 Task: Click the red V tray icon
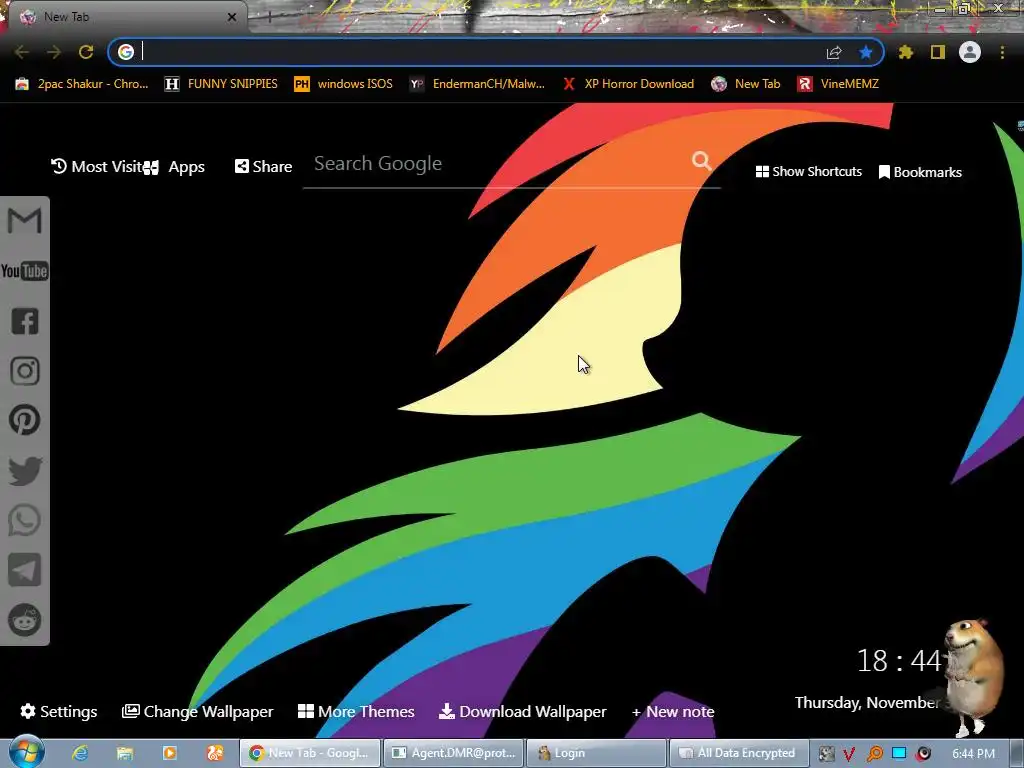tap(849, 754)
